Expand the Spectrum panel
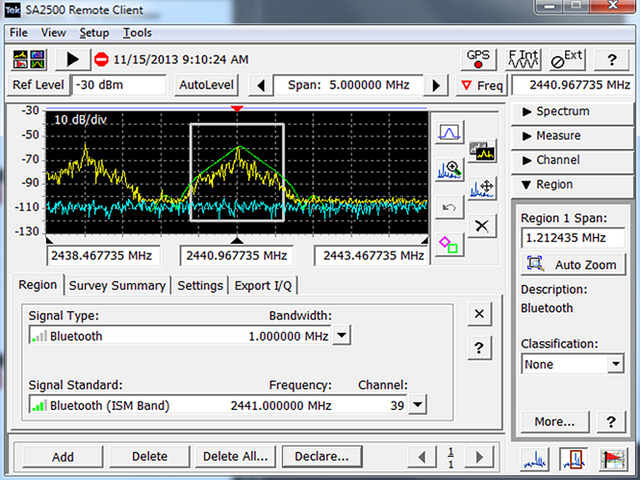The height and width of the screenshot is (480, 640). pyautogui.click(x=571, y=111)
